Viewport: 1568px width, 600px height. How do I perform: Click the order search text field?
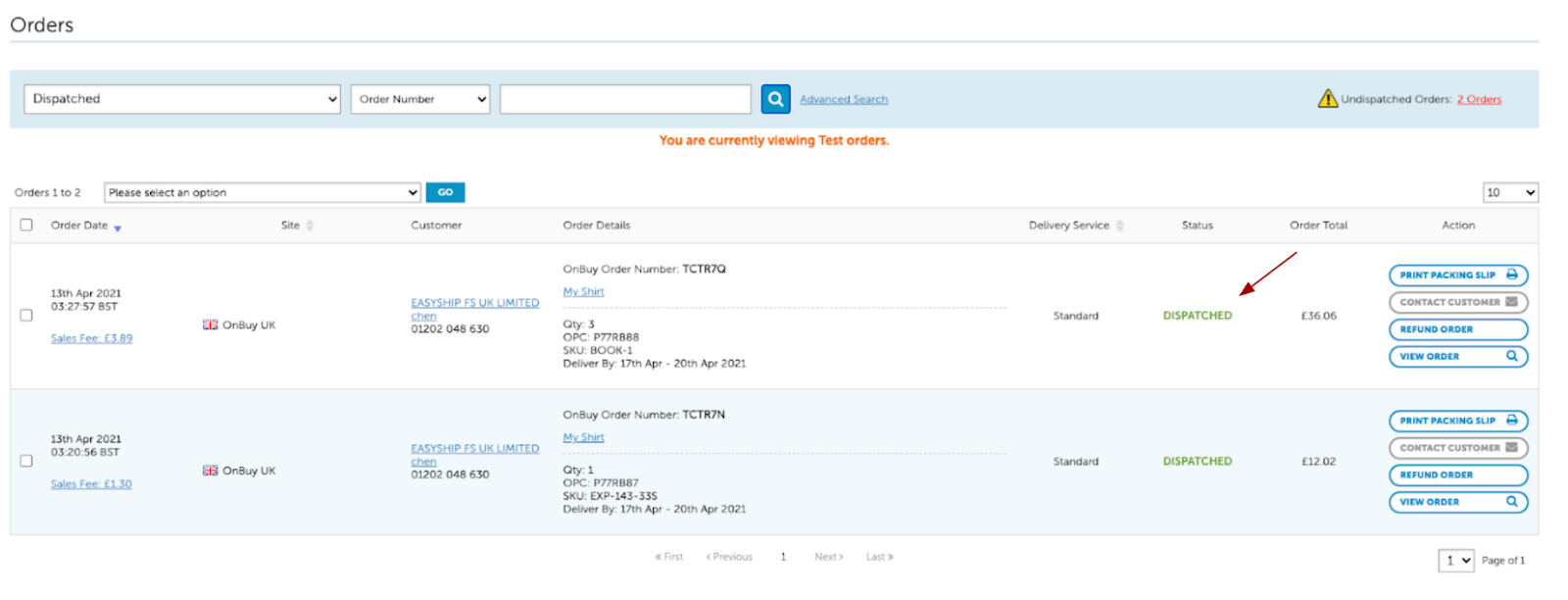(x=625, y=99)
